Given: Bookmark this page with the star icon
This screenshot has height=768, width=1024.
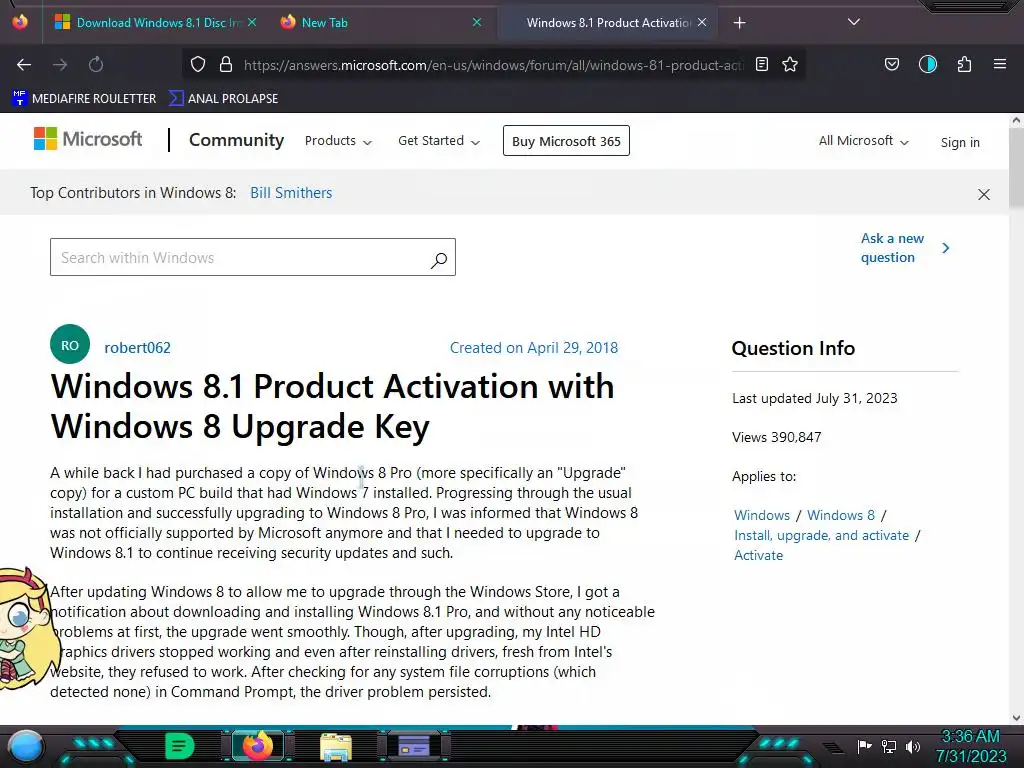Looking at the screenshot, I should tap(790, 65).
